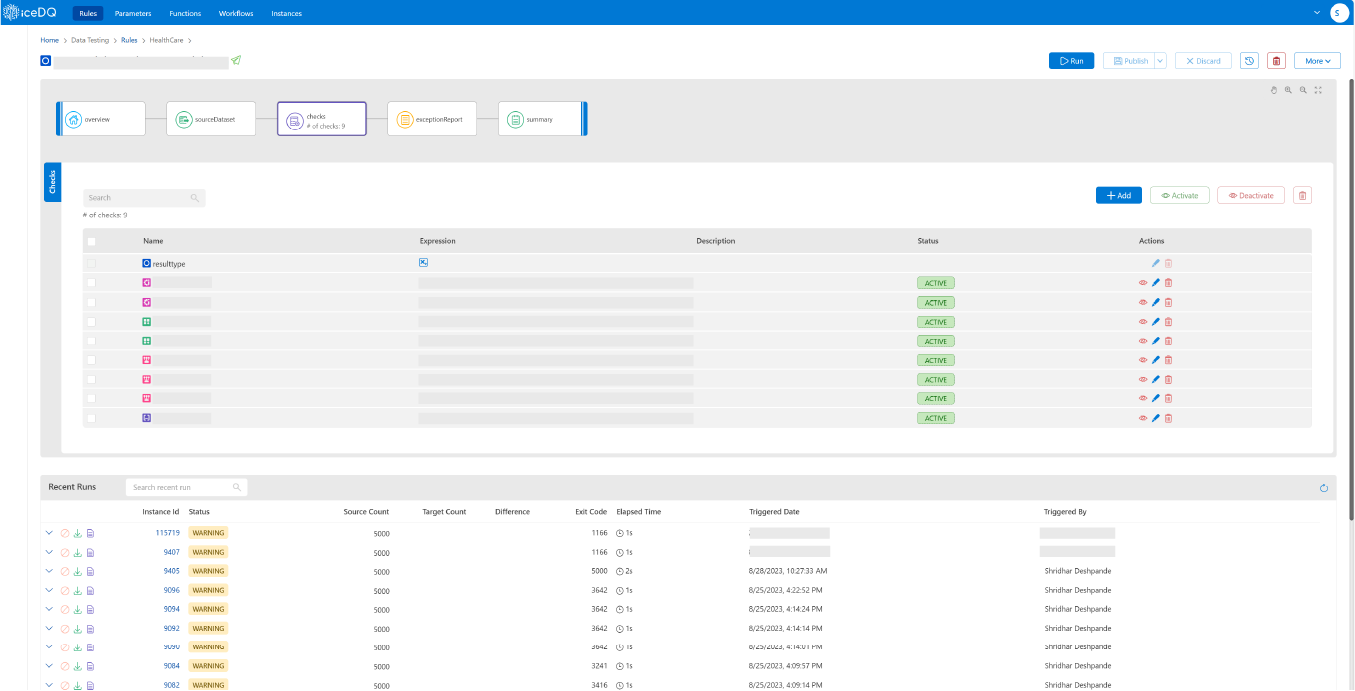Expand details for run 9405
The image size is (1355, 691).
49,571
